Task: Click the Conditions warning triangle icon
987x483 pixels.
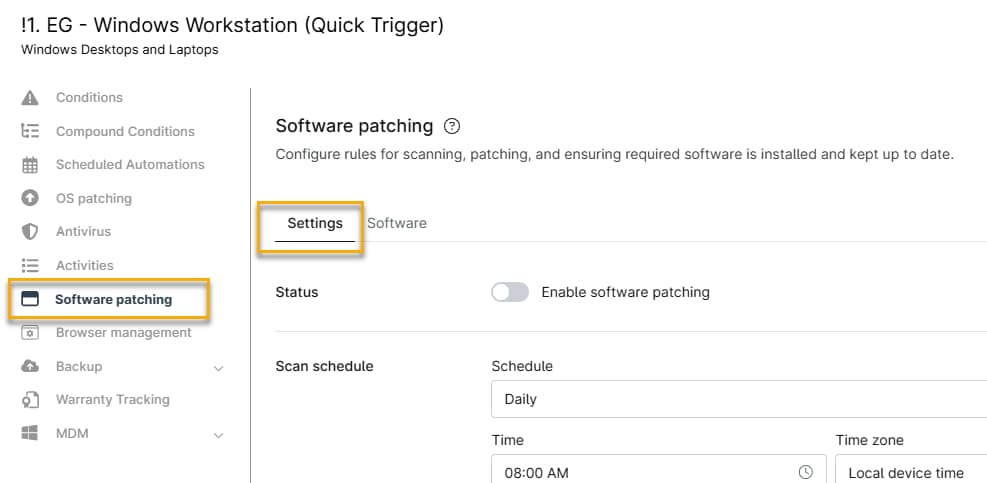Action: point(30,98)
